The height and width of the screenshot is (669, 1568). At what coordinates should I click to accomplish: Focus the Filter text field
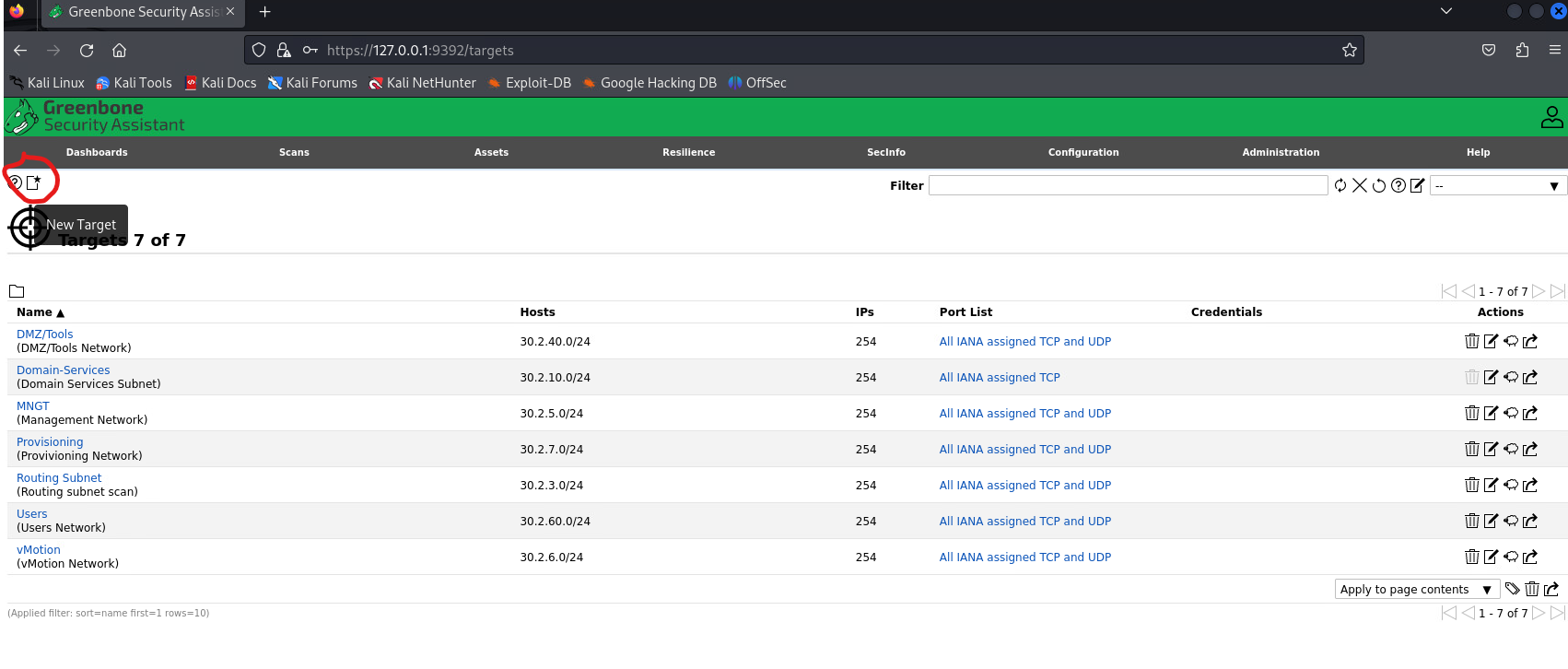pos(1128,185)
